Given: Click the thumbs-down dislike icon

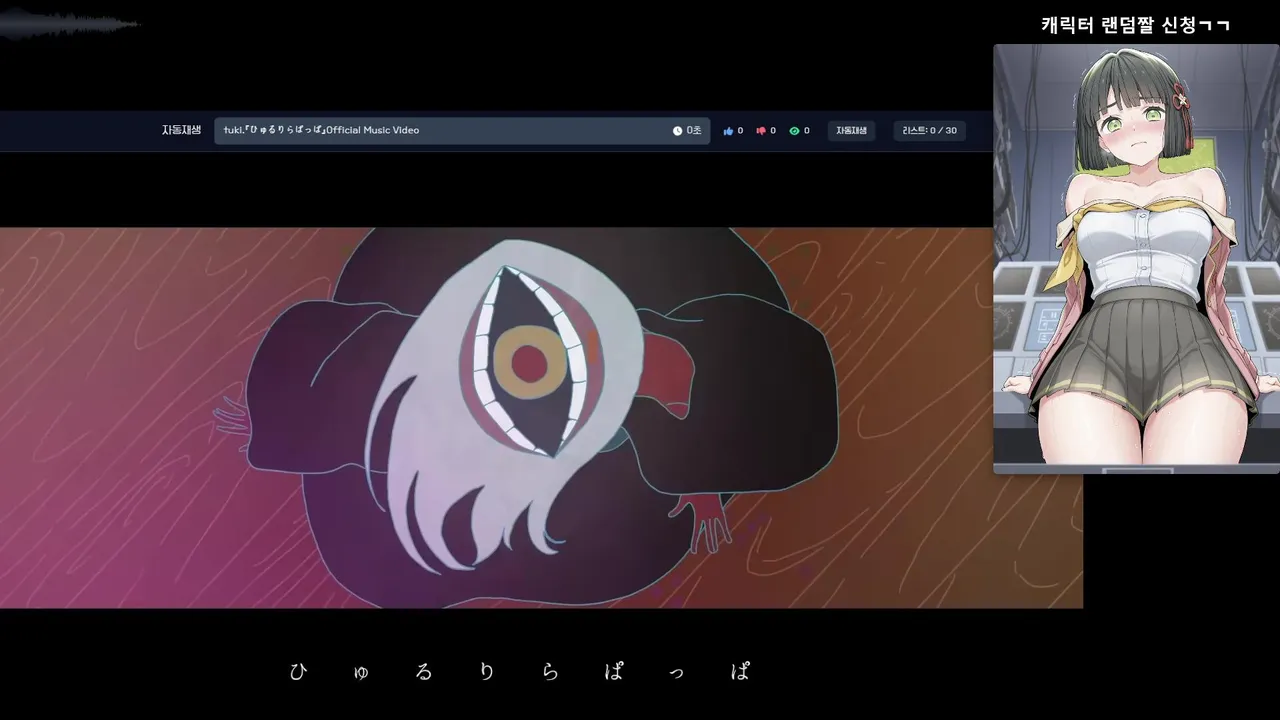Looking at the screenshot, I should click(x=761, y=131).
